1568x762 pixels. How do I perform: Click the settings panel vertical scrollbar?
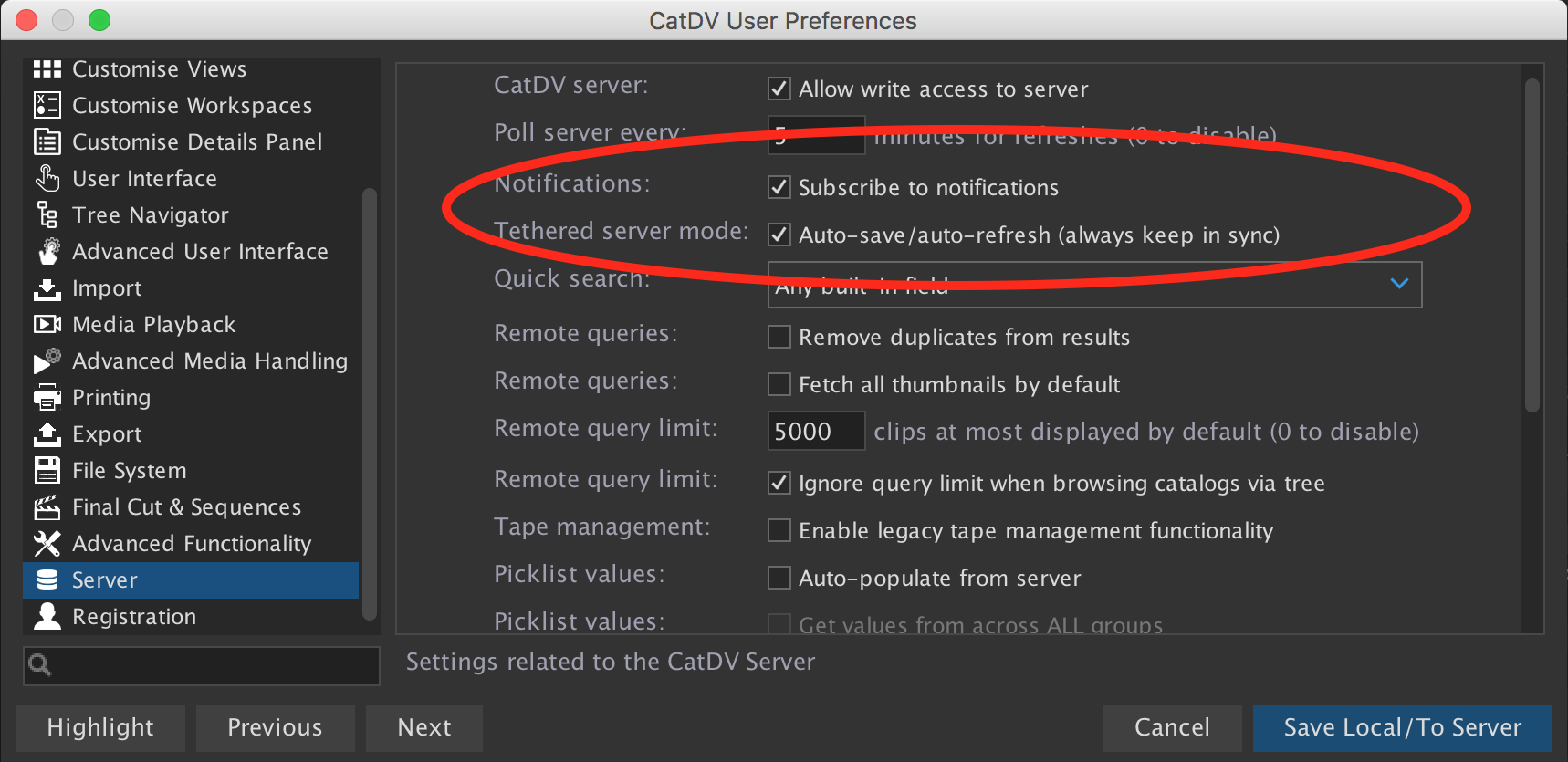[1532, 245]
